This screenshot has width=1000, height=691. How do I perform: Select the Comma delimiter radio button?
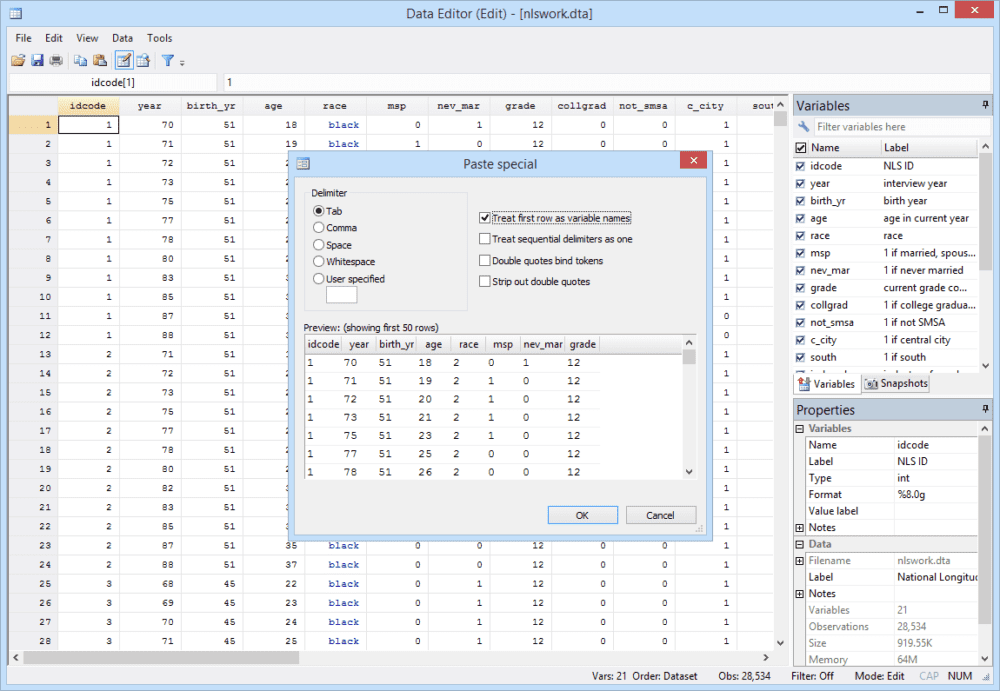pyautogui.click(x=319, y=228)
